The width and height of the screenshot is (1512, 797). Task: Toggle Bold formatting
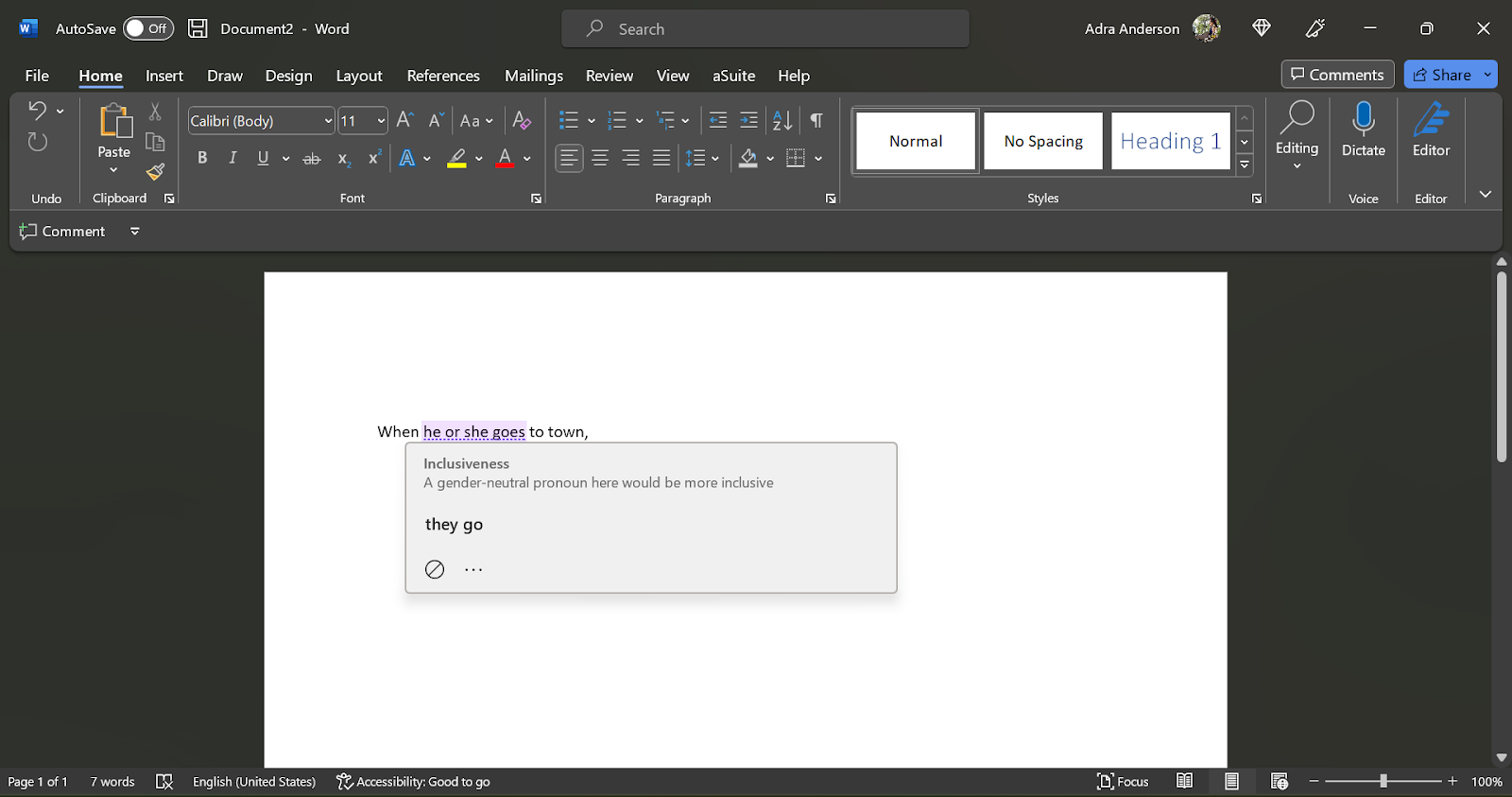pyautogui.click(x=202, y=158)
